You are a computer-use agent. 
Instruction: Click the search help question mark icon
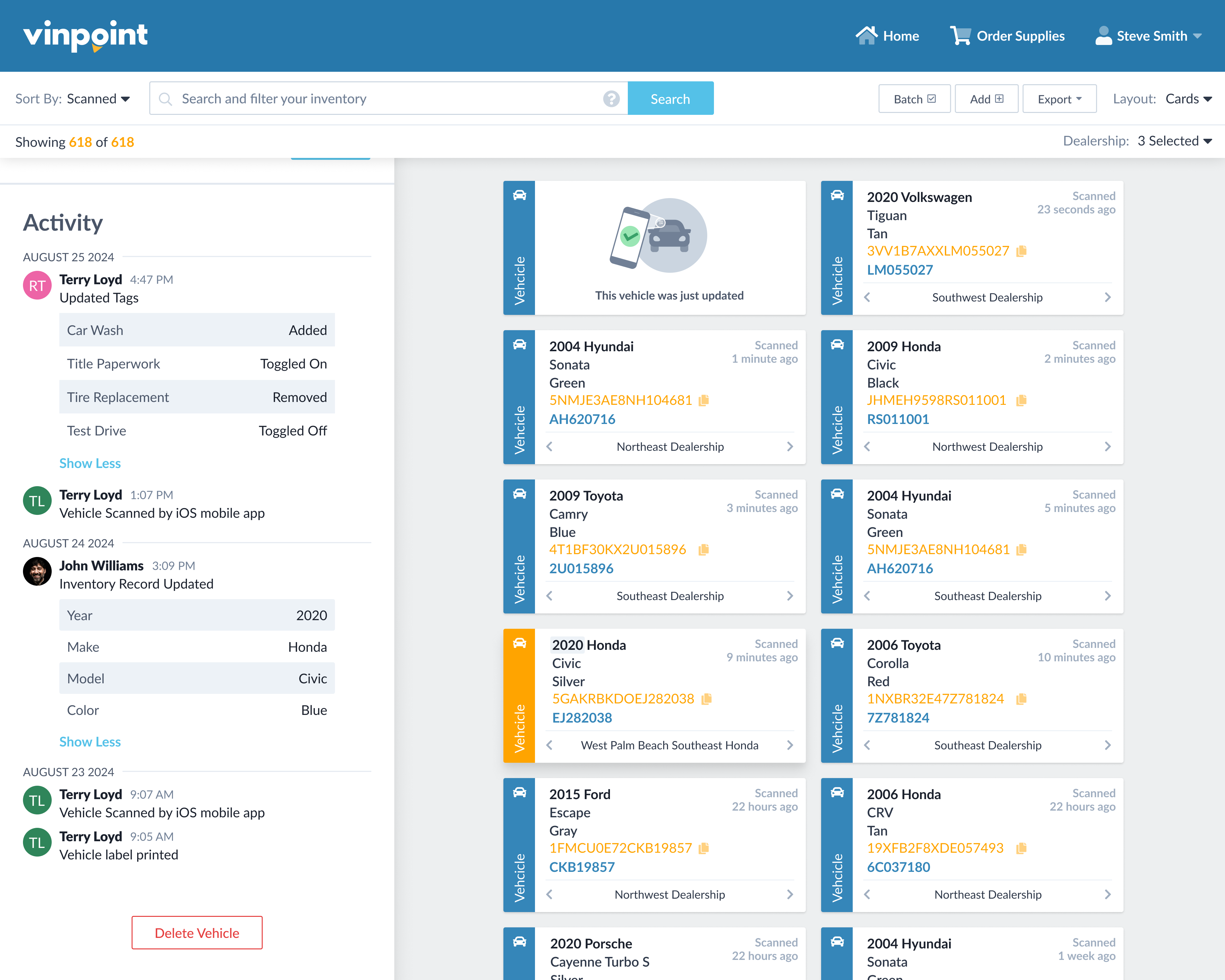(611, 99)
